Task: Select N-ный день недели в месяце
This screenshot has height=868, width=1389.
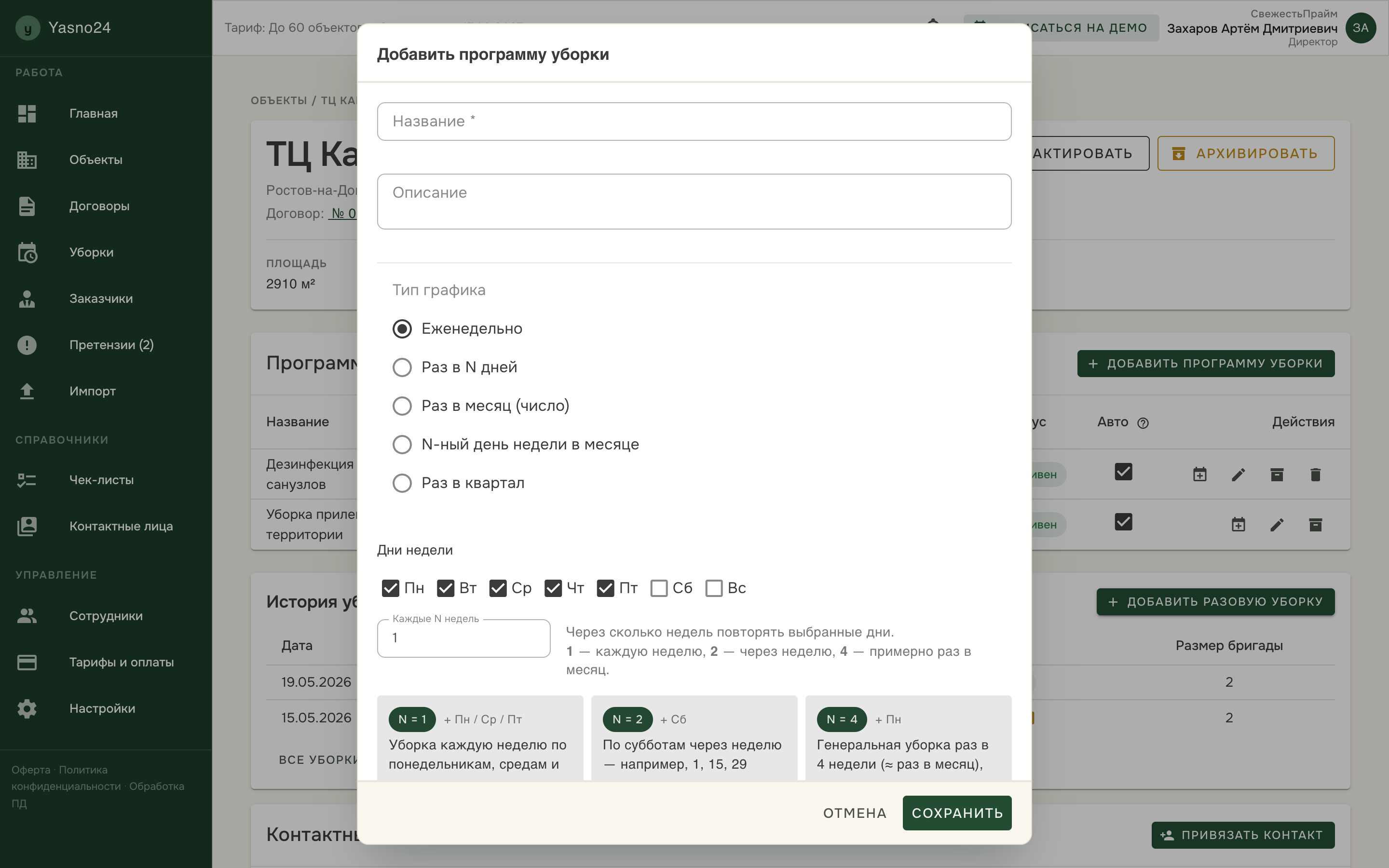Action: [402, 444]
